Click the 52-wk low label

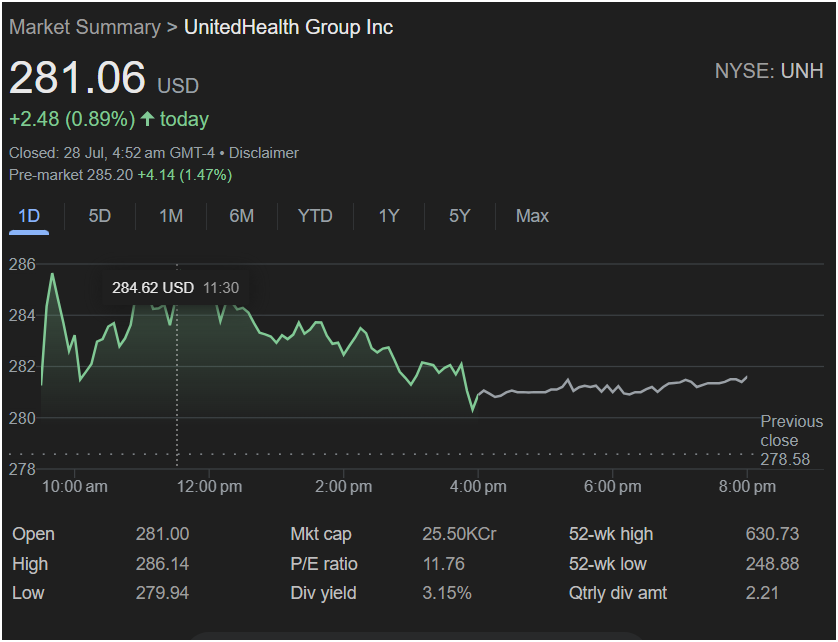pos(608,564)
